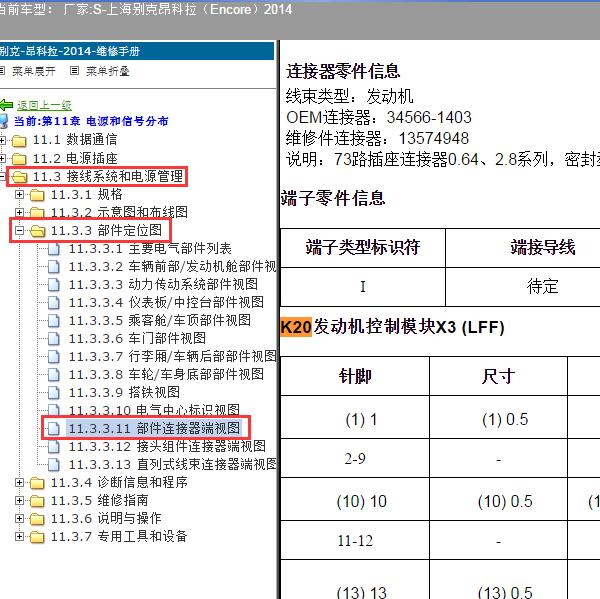Open 11.3.3.3 动力传动系统部件视图
This screenshot has width=600, height=599.
(x=163, y=284)
